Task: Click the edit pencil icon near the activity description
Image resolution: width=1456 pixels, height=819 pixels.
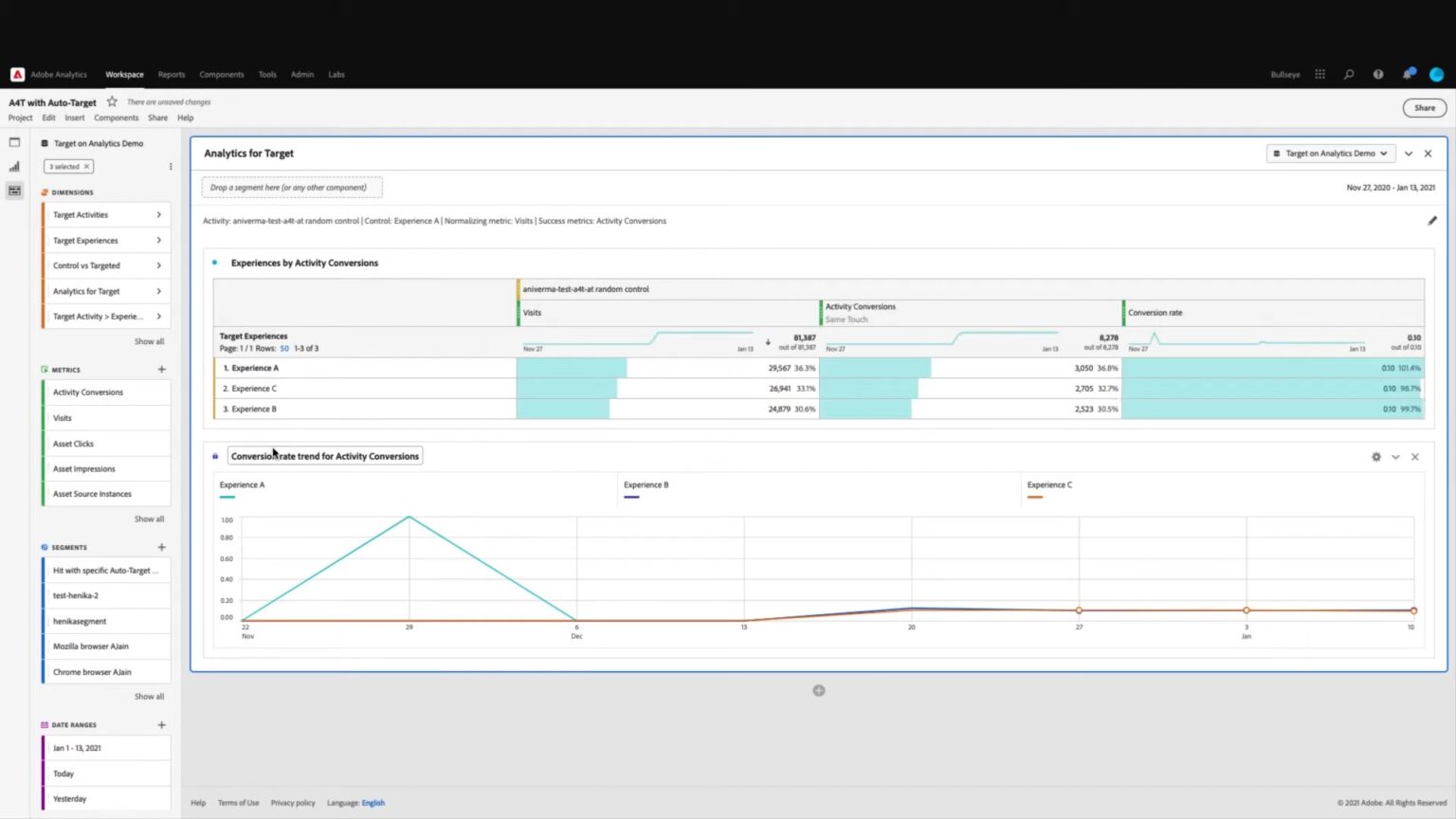Action: pyautogui.click(x=1432, y=220)
